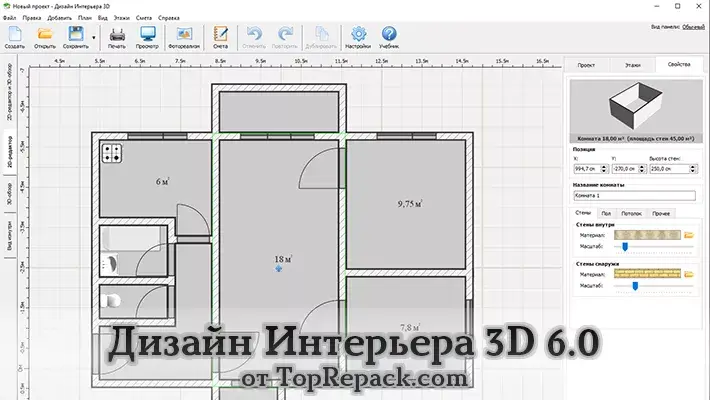Click the Создать new project icon
Image resolution: width=710 pixels, height=400 pixels.
click(x=15, y=37)
